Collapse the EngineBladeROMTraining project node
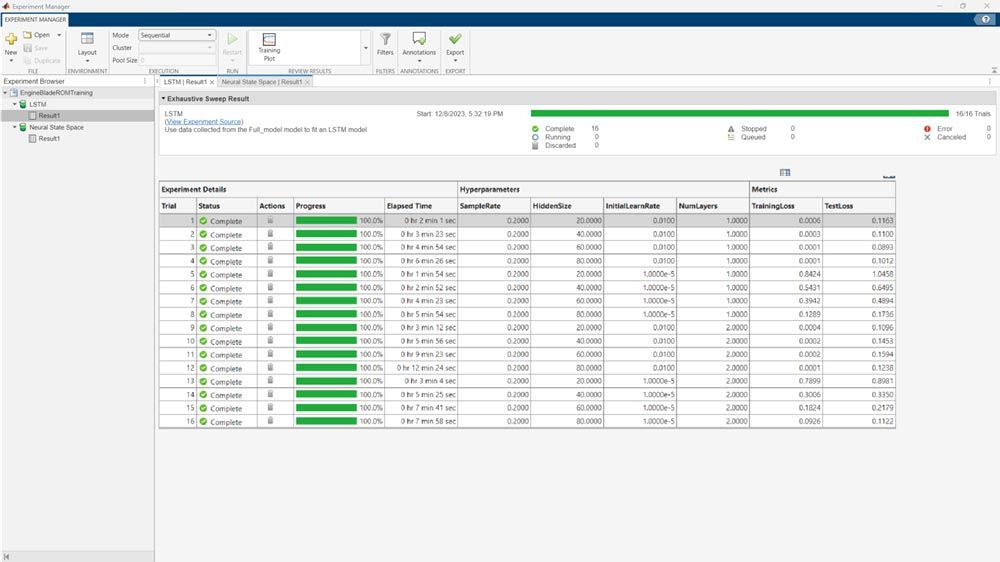The width and height of the screenshot is (1000, 562). (5, 92)
